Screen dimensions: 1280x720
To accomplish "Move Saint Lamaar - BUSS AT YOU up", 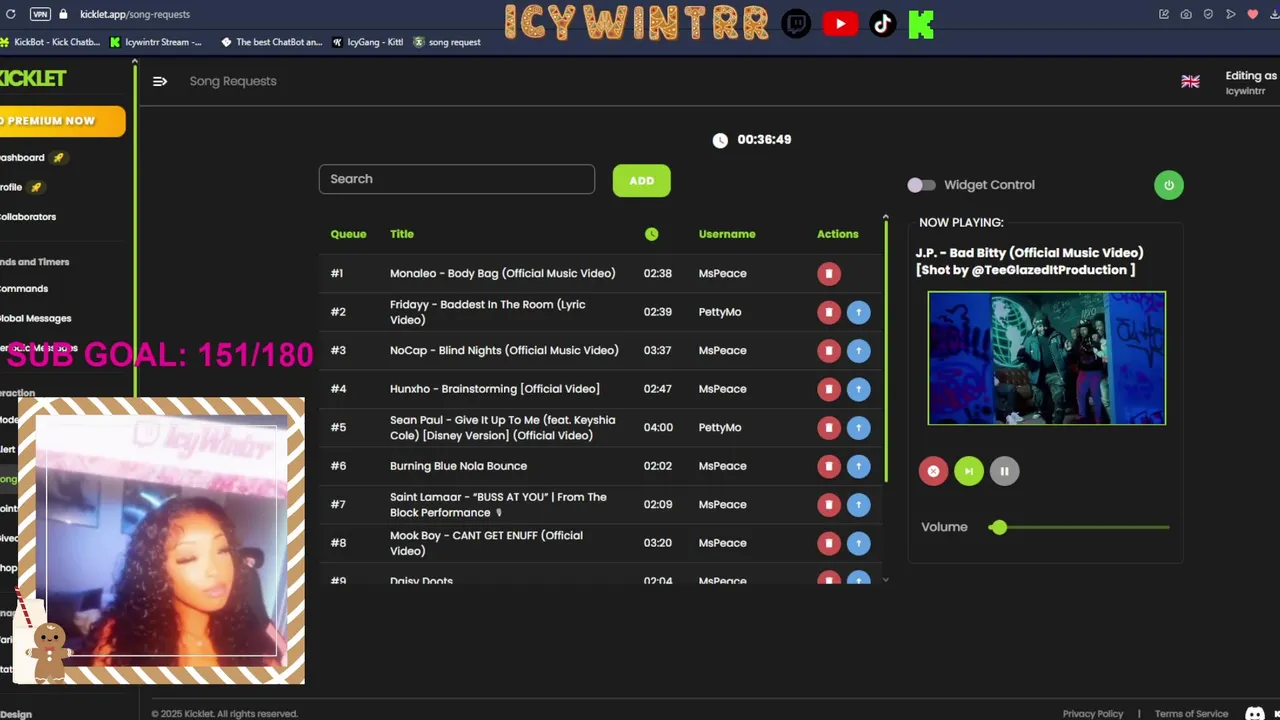I will pos(859,504).
